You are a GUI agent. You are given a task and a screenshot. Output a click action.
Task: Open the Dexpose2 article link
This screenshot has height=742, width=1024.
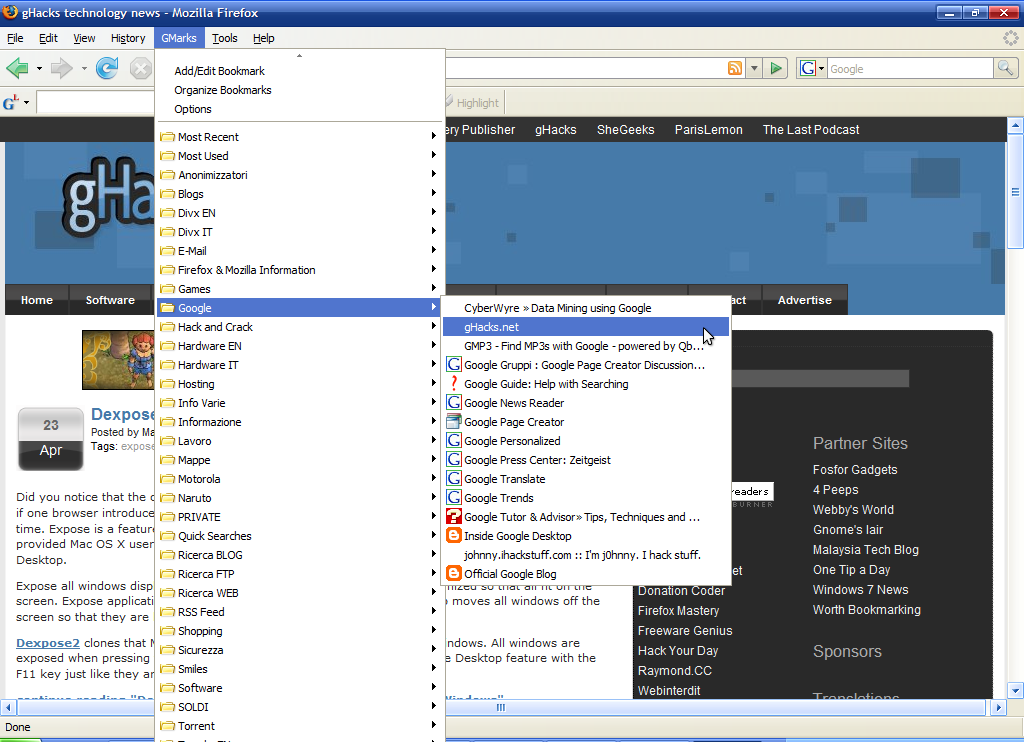tap(48, 643)
